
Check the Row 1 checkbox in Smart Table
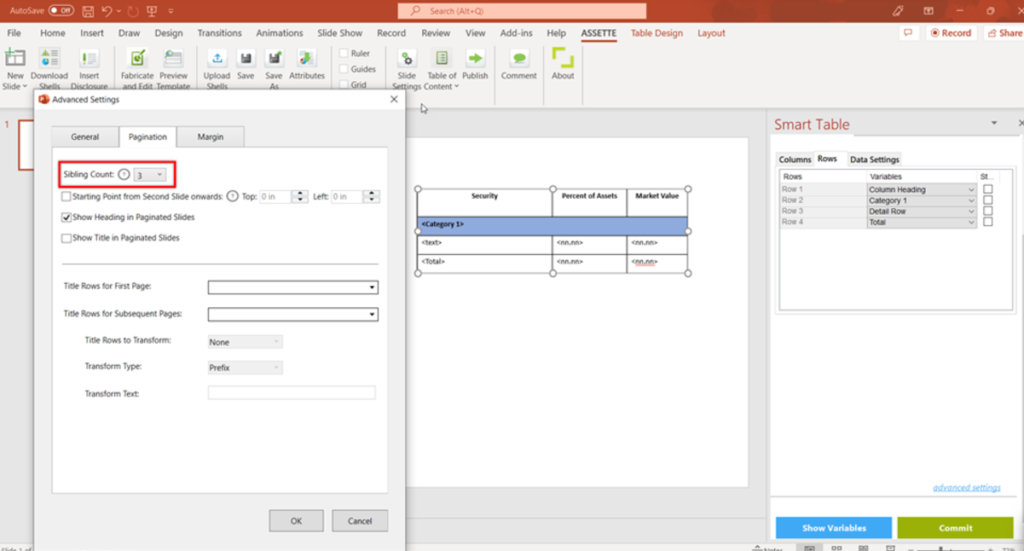click(x=987, y=189)
